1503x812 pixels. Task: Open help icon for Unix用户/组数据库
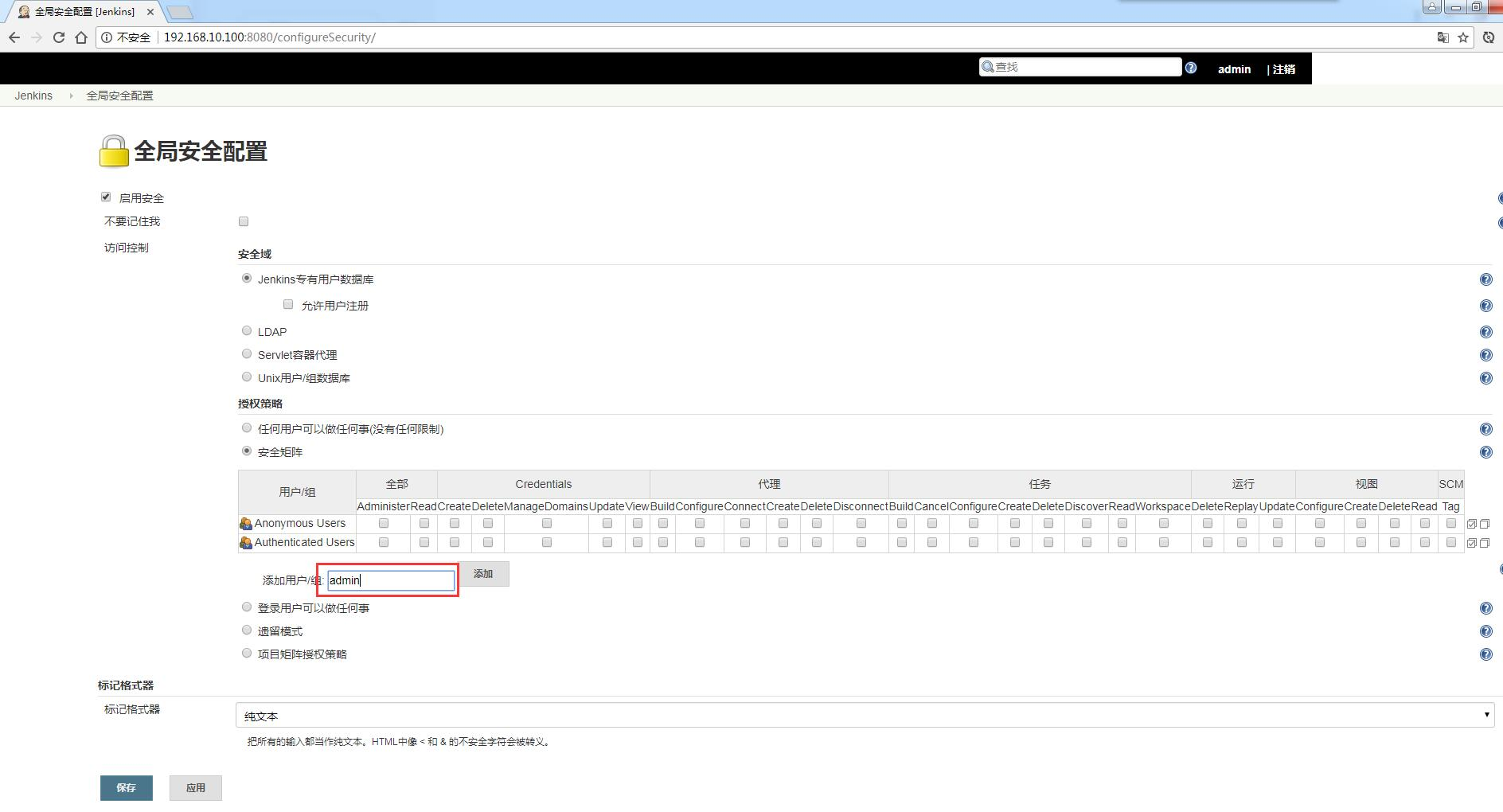tap(1485, 378)
